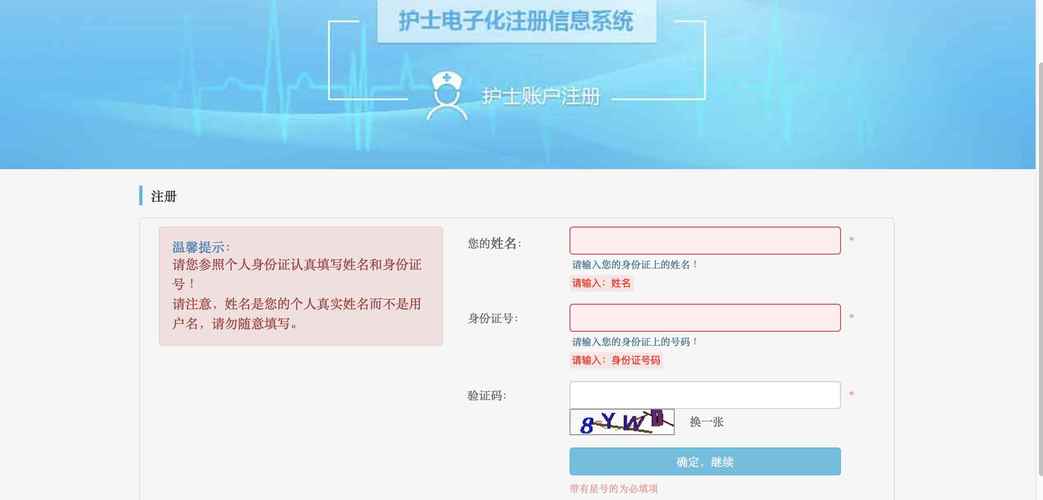The image size is (1043, 500).
Task: Click the 验证码 captcha input box
Action: click(x=704, y=395)
